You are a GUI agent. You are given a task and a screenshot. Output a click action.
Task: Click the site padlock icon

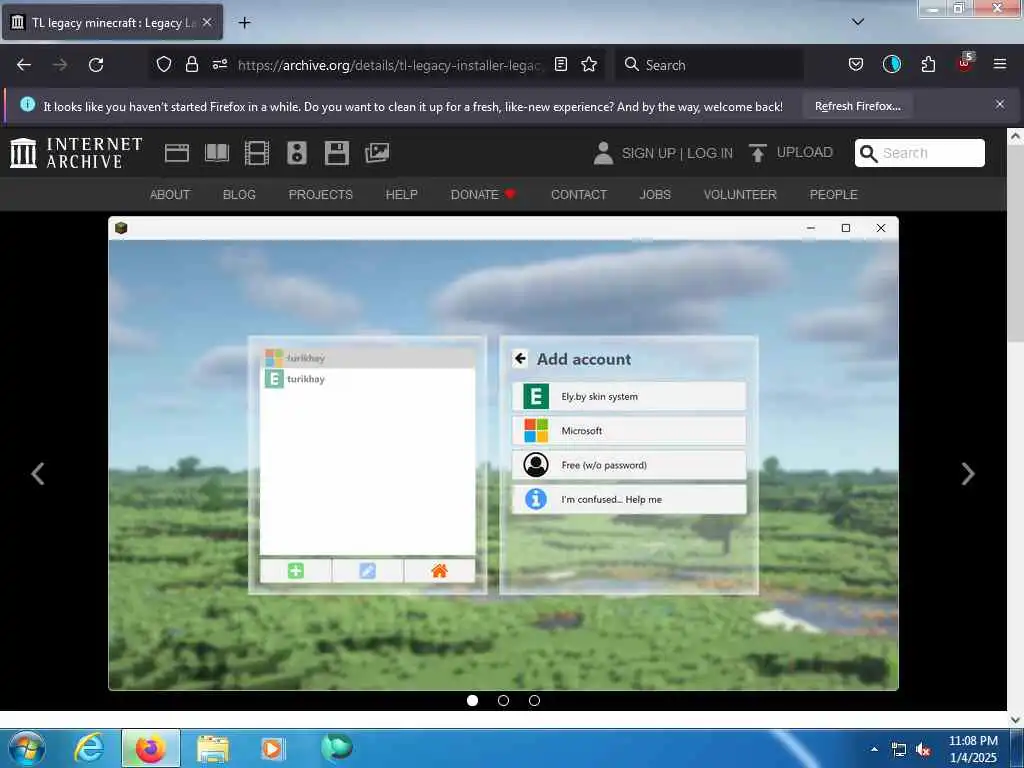point(191,64)
